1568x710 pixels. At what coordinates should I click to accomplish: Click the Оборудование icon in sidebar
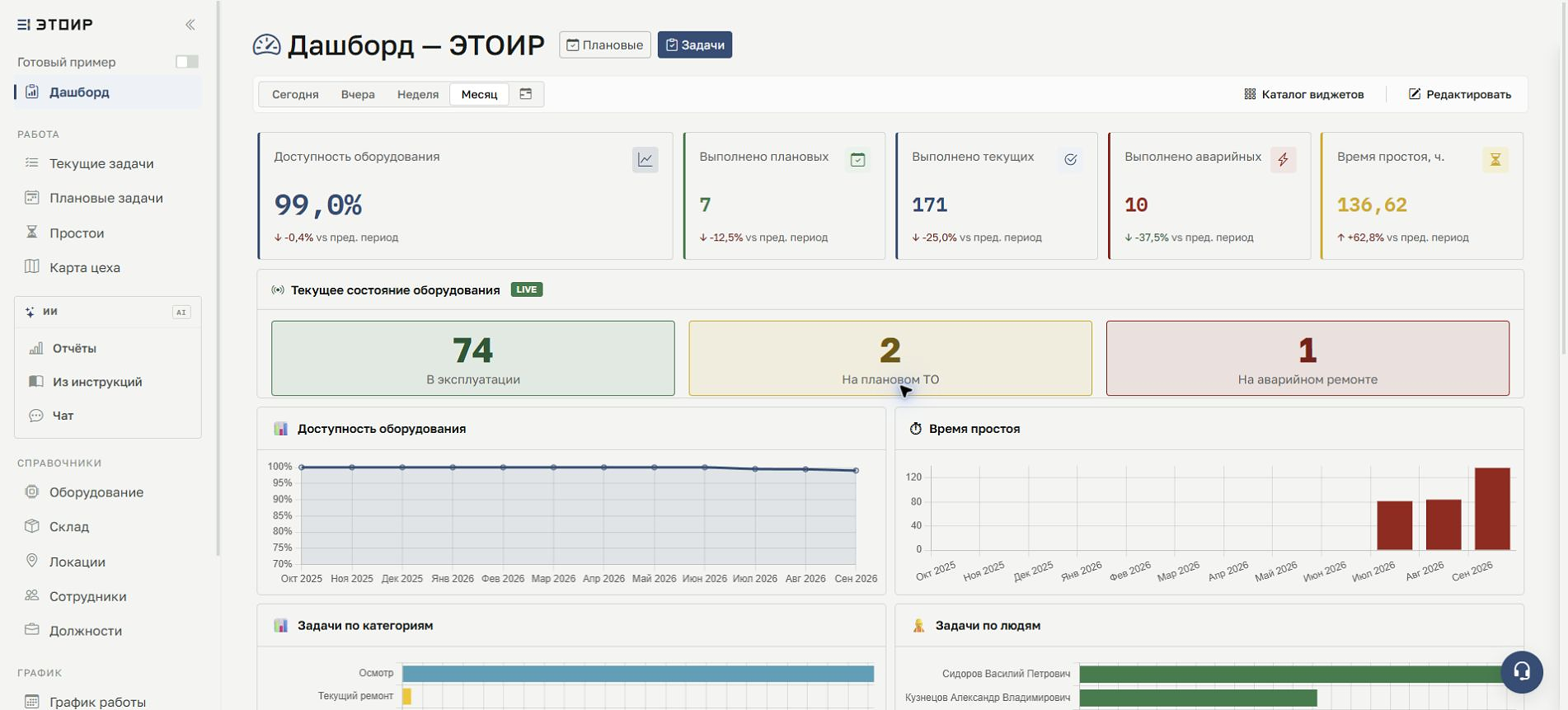click(x=32, y=491)
